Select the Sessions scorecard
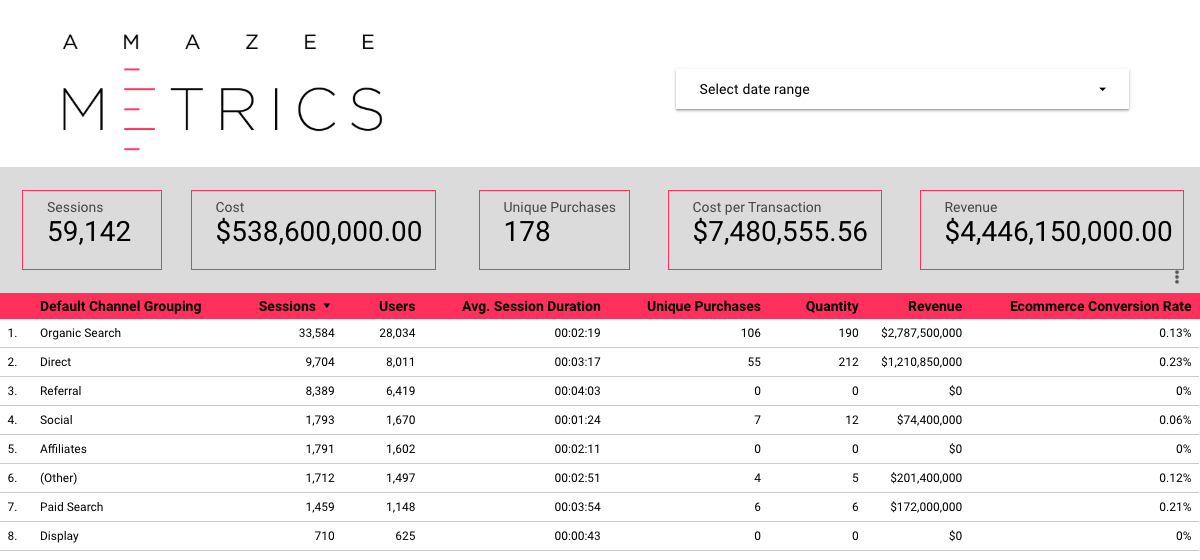The width and height of the screenshot is (1200, 560). coord(91,230)
